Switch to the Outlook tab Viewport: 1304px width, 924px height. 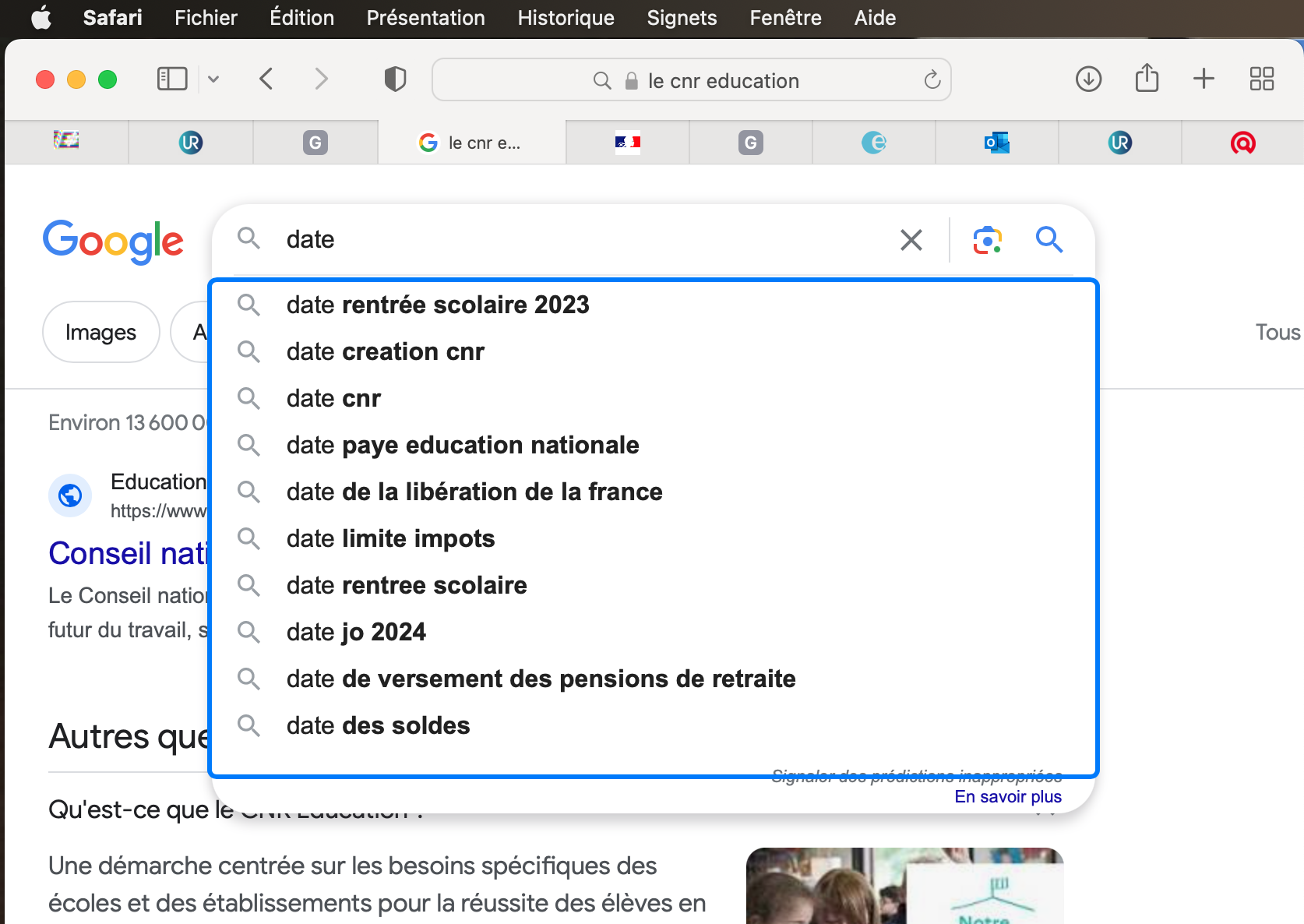pyautogui.click(x=996, y=143)
